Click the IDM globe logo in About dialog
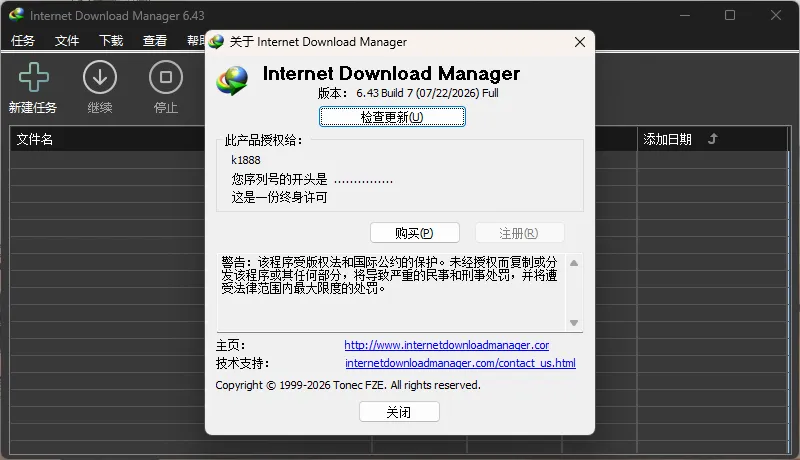The image size is (800, 460). pos(232,81)
